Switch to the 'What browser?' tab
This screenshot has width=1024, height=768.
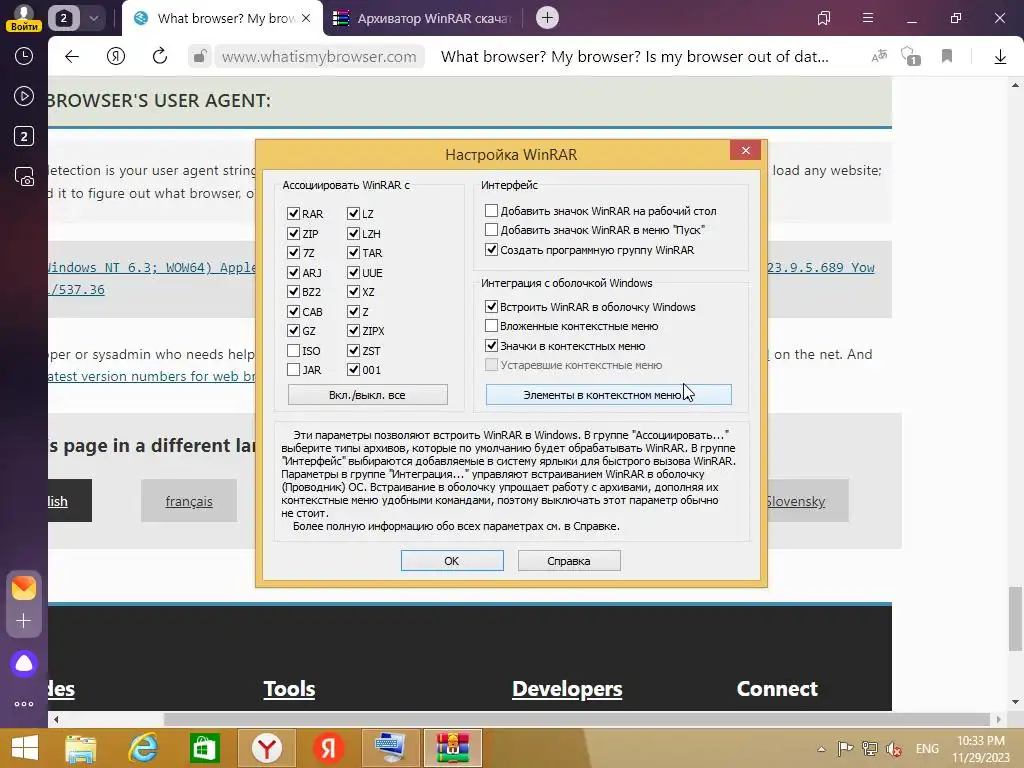222,18
